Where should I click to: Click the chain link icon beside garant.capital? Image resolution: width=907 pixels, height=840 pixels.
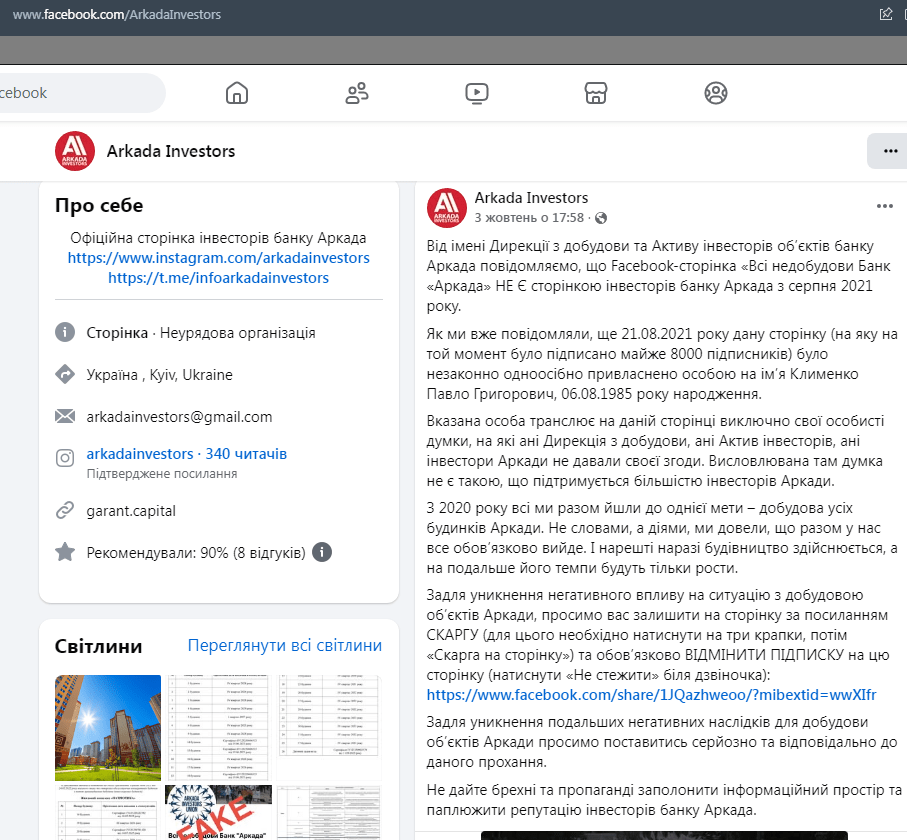pos(65,510)
